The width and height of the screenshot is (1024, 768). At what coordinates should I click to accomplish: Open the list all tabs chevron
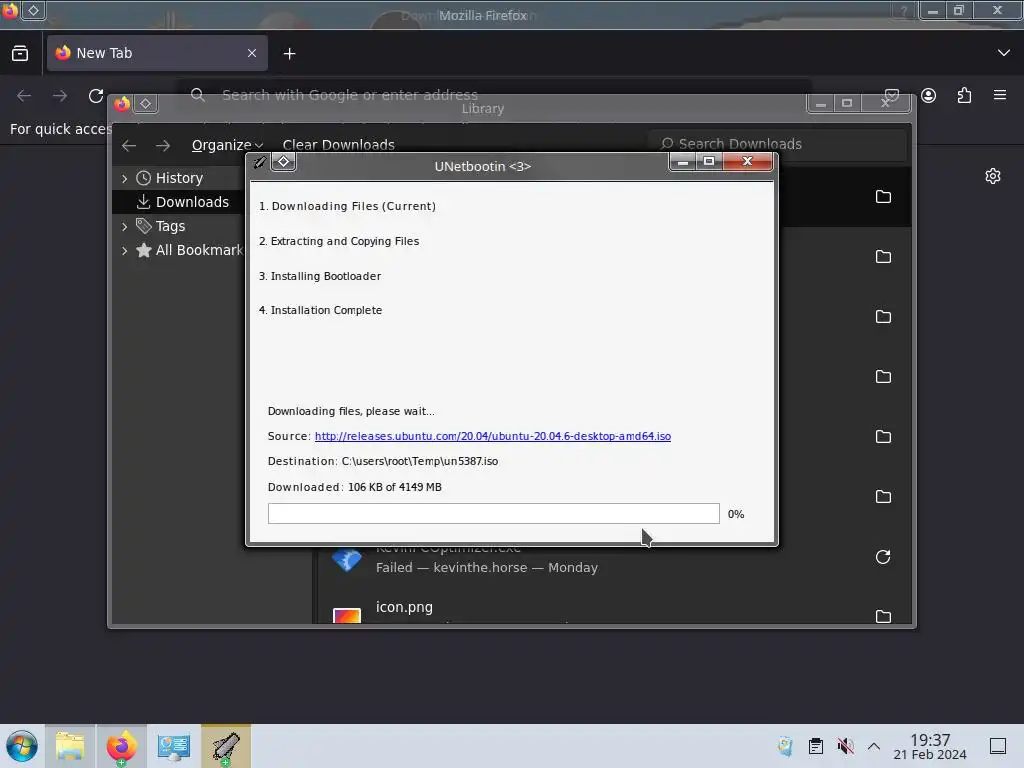(x=1004, y=53)
